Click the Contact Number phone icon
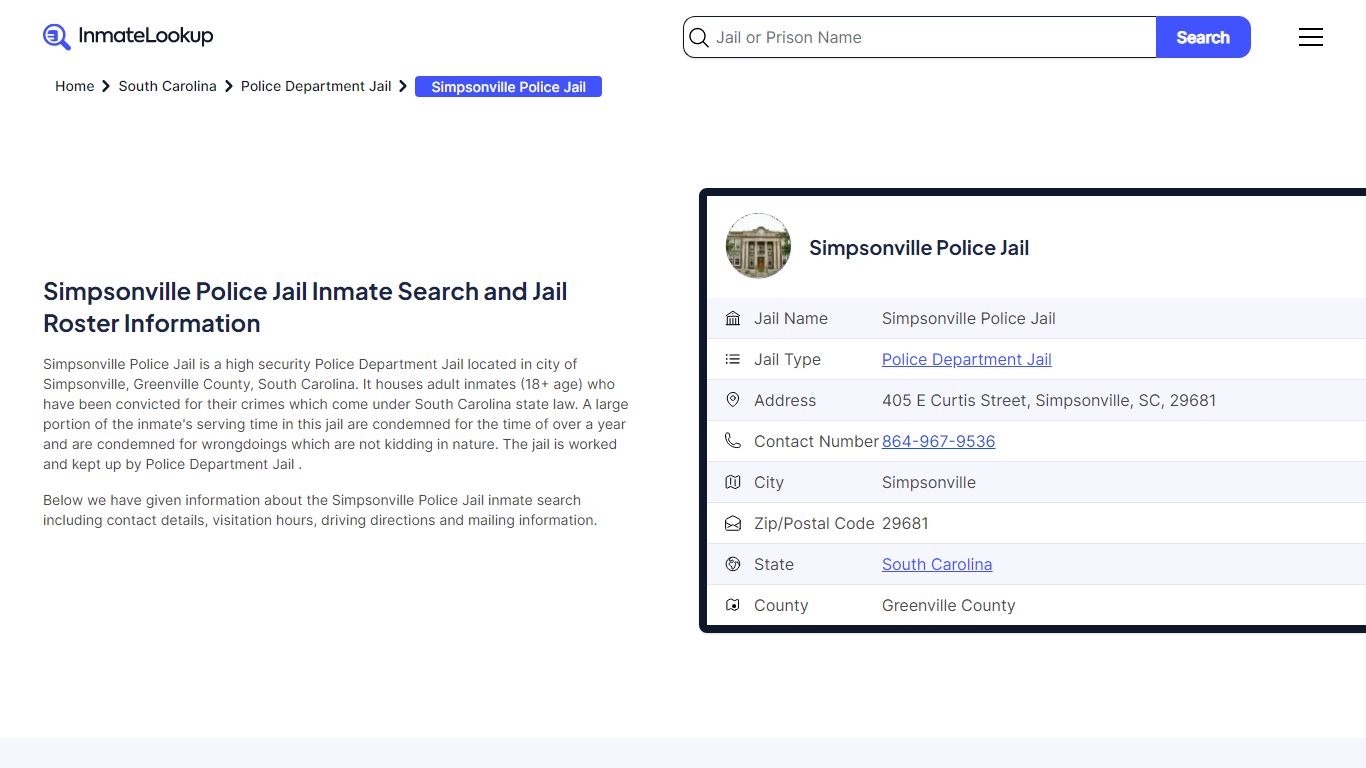 point(733,441)
